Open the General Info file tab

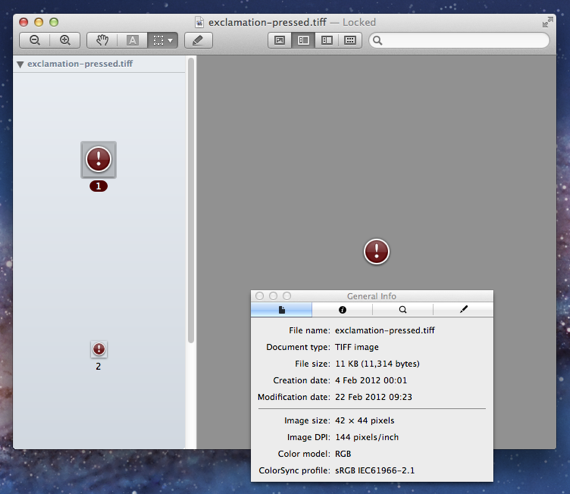tap(281, 310)
